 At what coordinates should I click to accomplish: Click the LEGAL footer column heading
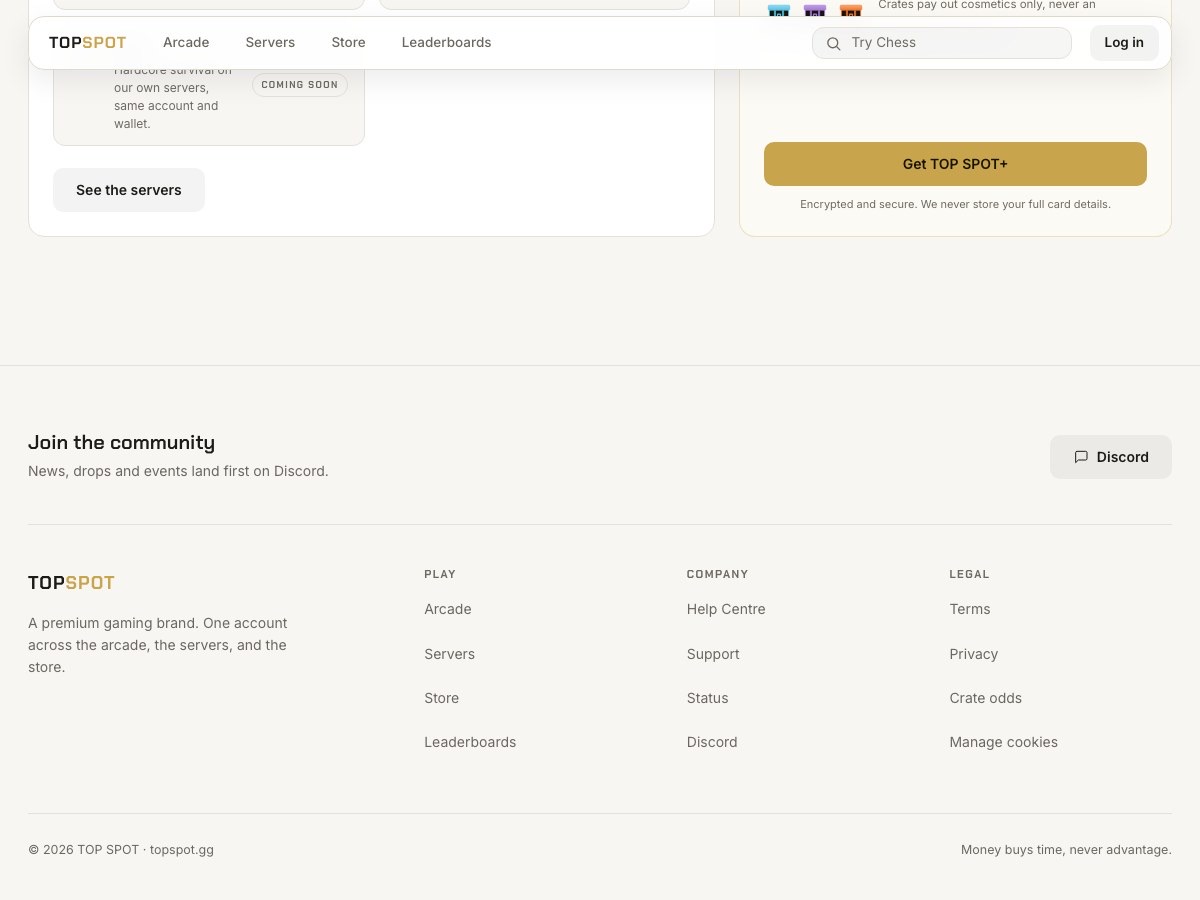coord(969,574)
